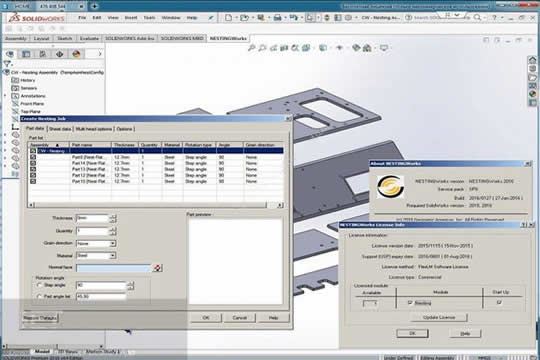This screenshot has width=540, height=360.
Task: Toggle the Nesting module checkbox
Action: click(410, 302)
